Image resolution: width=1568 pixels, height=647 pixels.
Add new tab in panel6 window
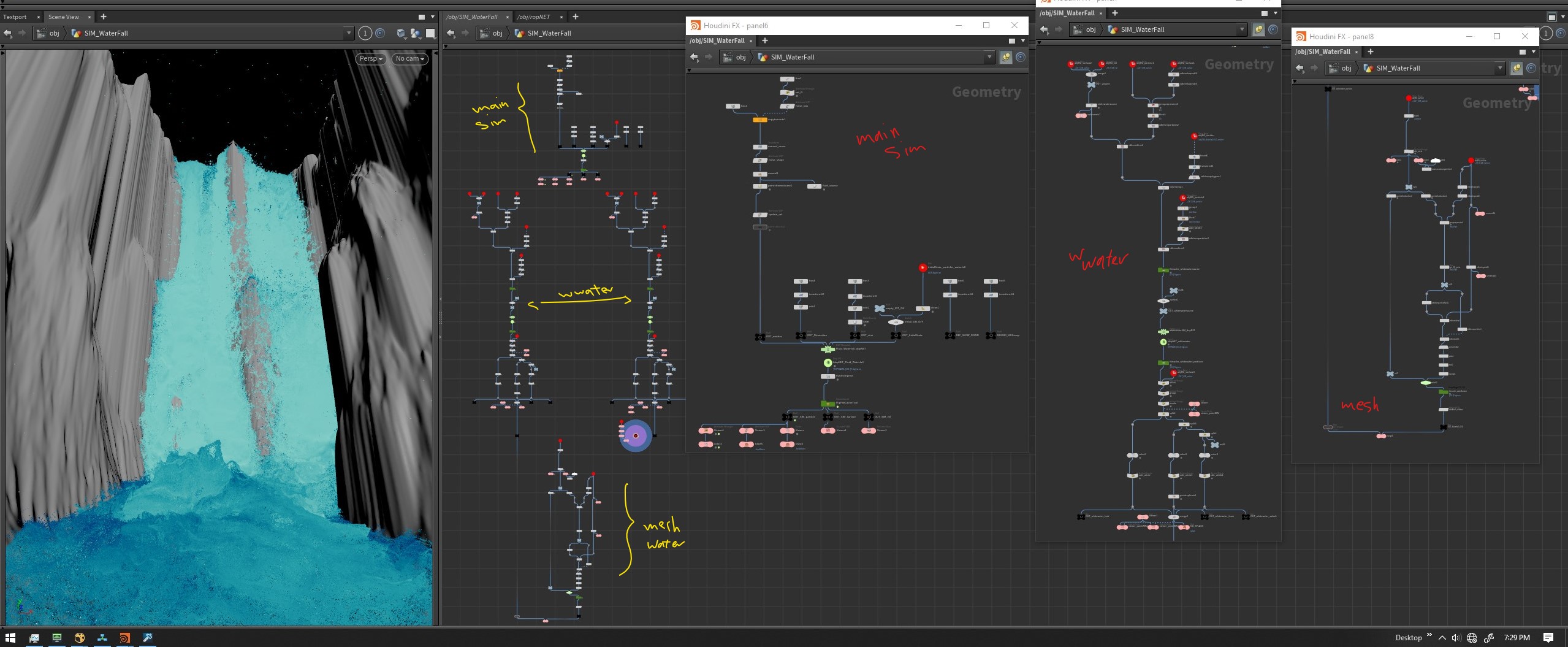click(764, 40)
